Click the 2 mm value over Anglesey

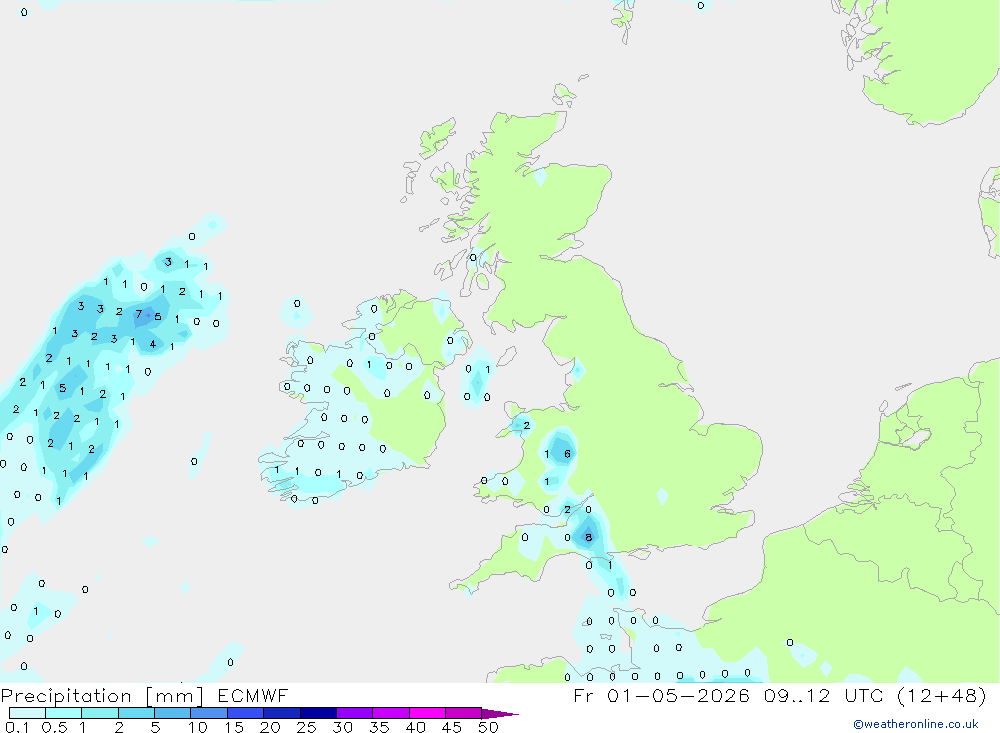pos(526,426)
